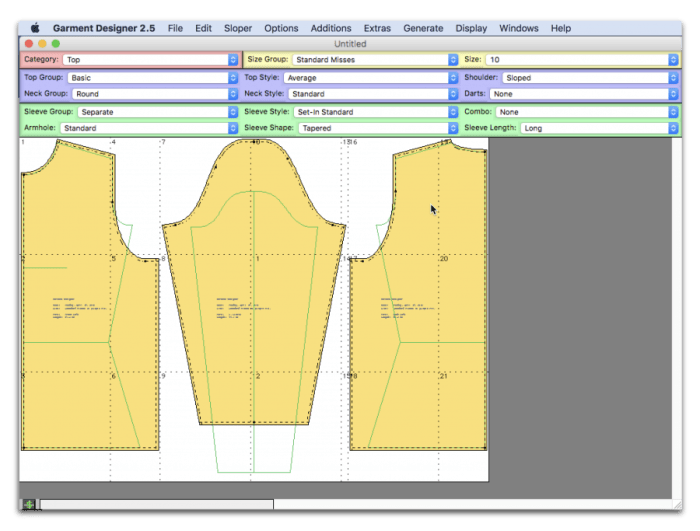Expand the Sleeve Shape dropdown showing Tapered

[x=378, y=128]
